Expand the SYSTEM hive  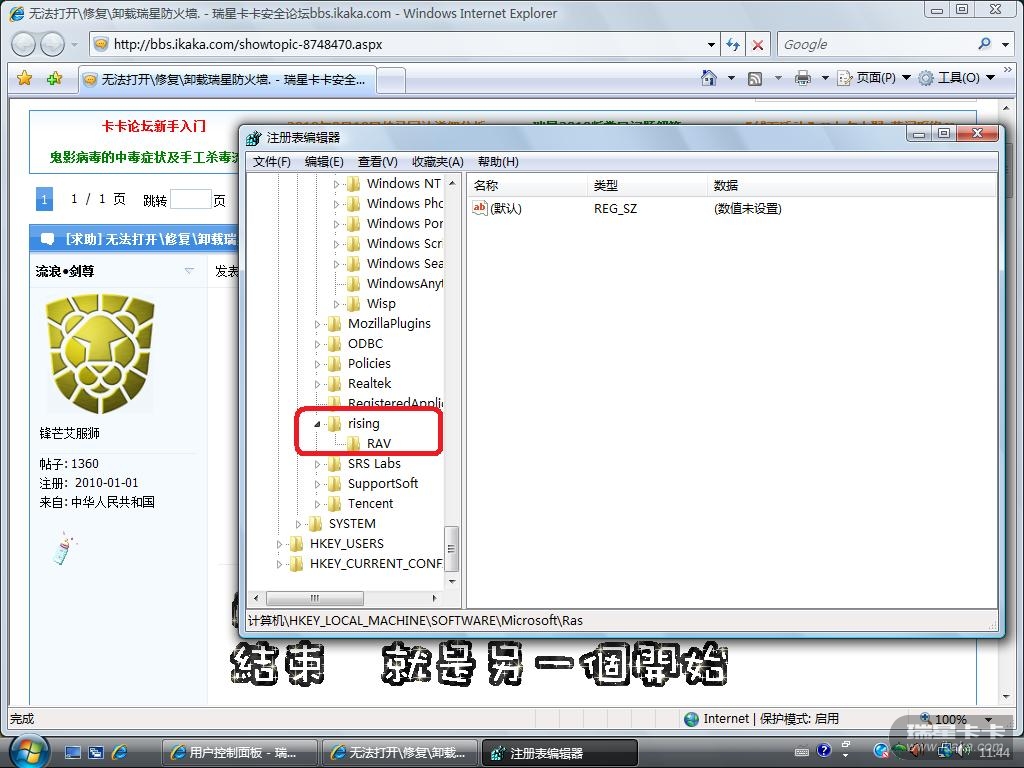(298, 524)
